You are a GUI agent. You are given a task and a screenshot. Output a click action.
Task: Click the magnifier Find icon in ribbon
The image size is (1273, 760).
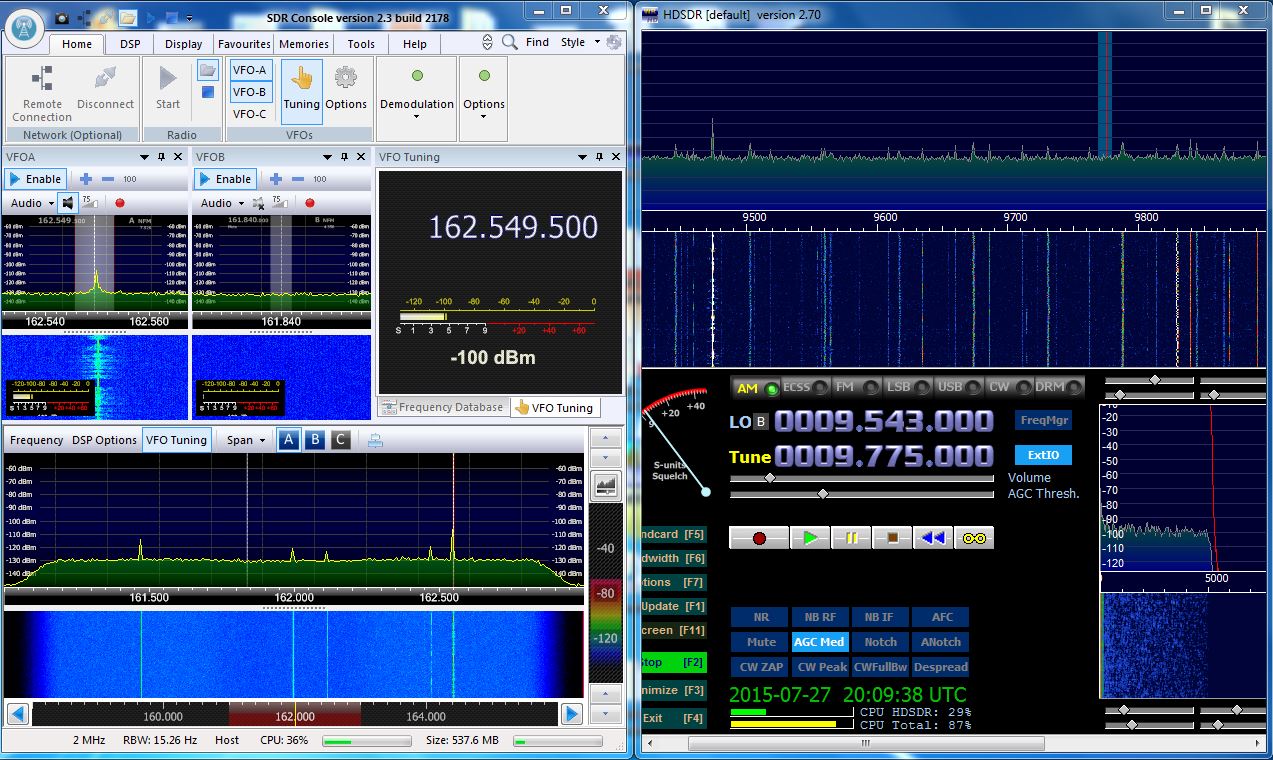[510, 42]
